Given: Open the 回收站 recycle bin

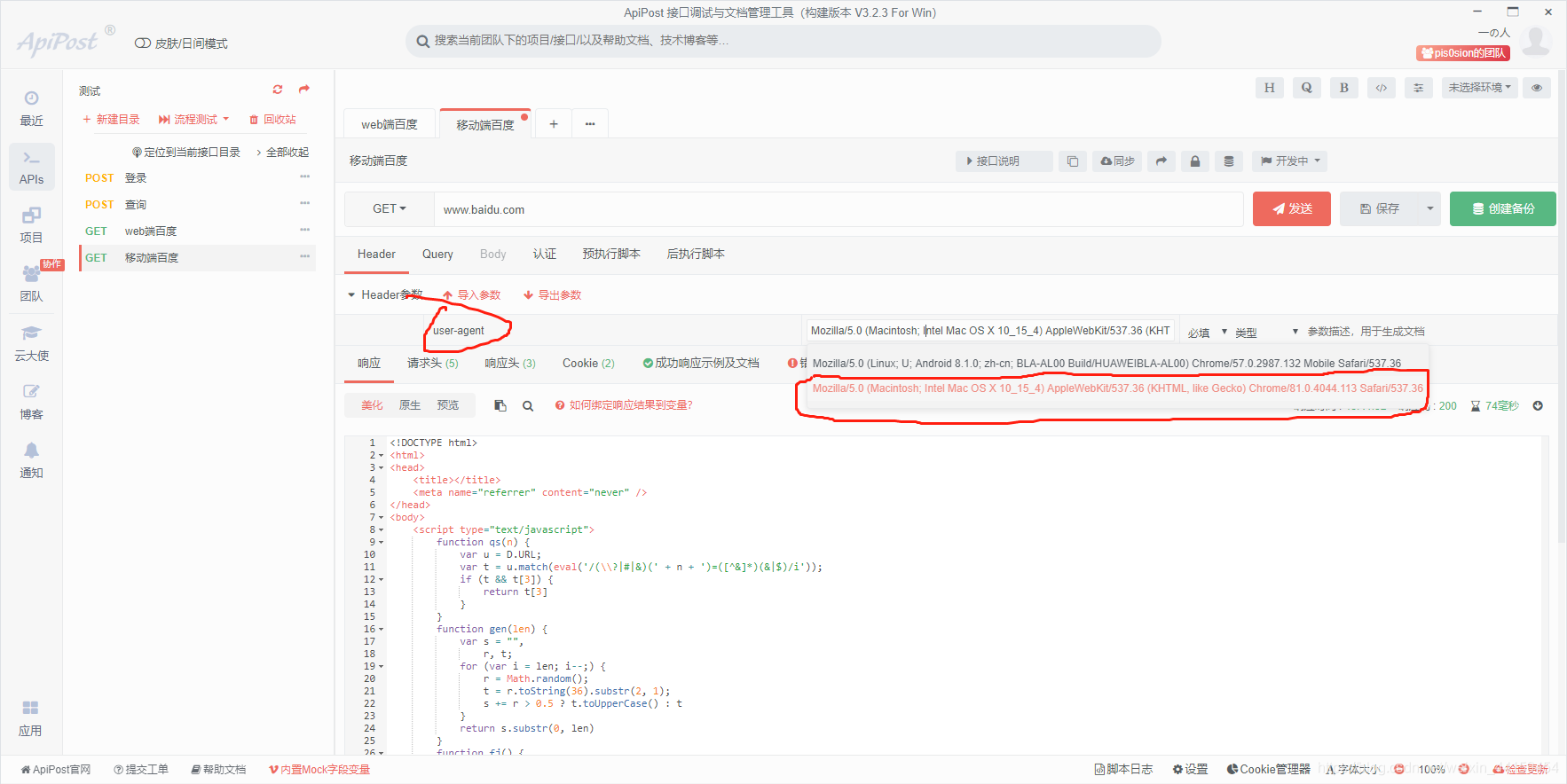Looking at the screenshot, I should 272,119.
